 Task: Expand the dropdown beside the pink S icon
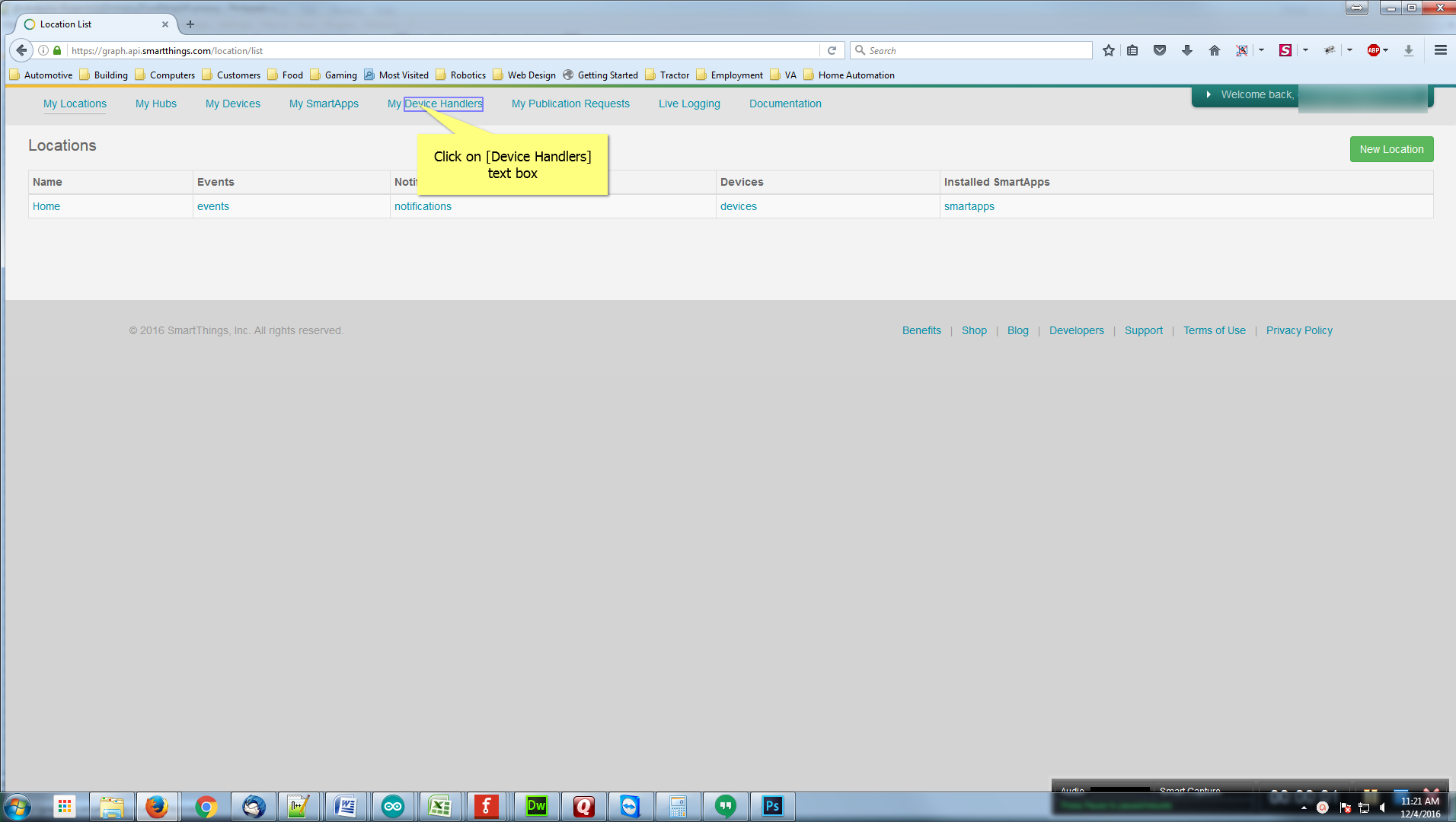point(1305,50)
